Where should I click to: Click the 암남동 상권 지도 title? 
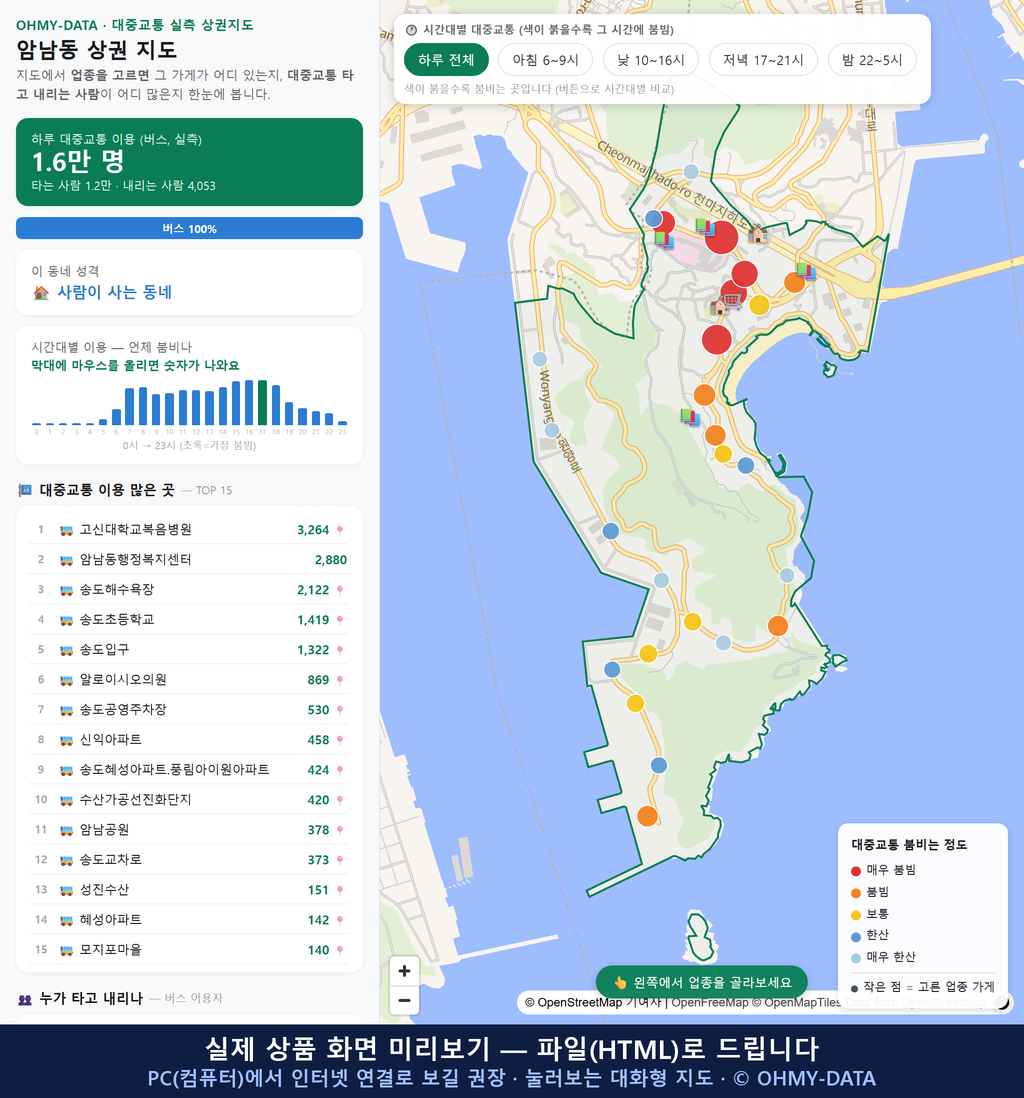[97, 50]
